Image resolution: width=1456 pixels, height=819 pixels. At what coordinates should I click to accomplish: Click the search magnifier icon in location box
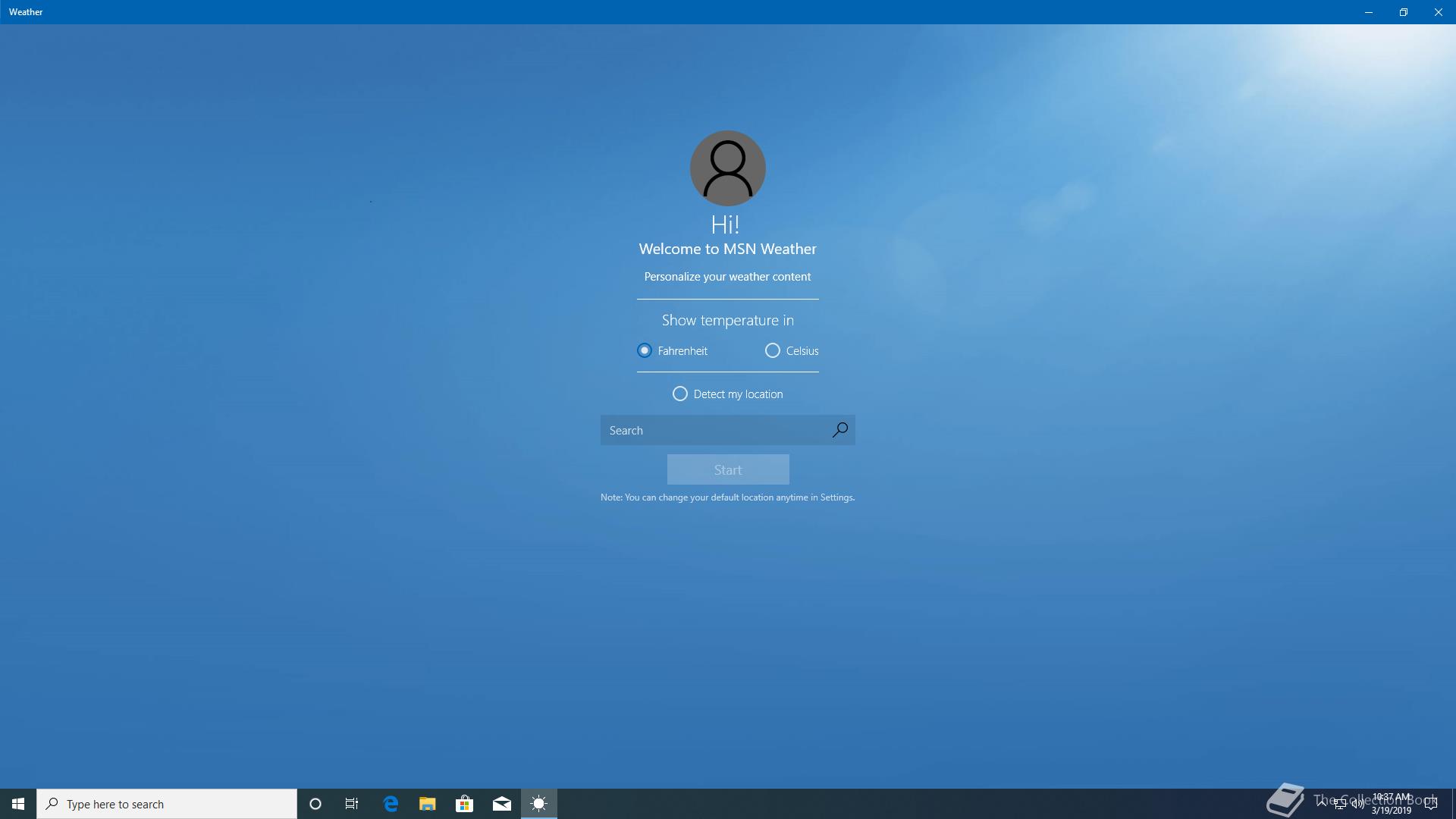(839, 430)
